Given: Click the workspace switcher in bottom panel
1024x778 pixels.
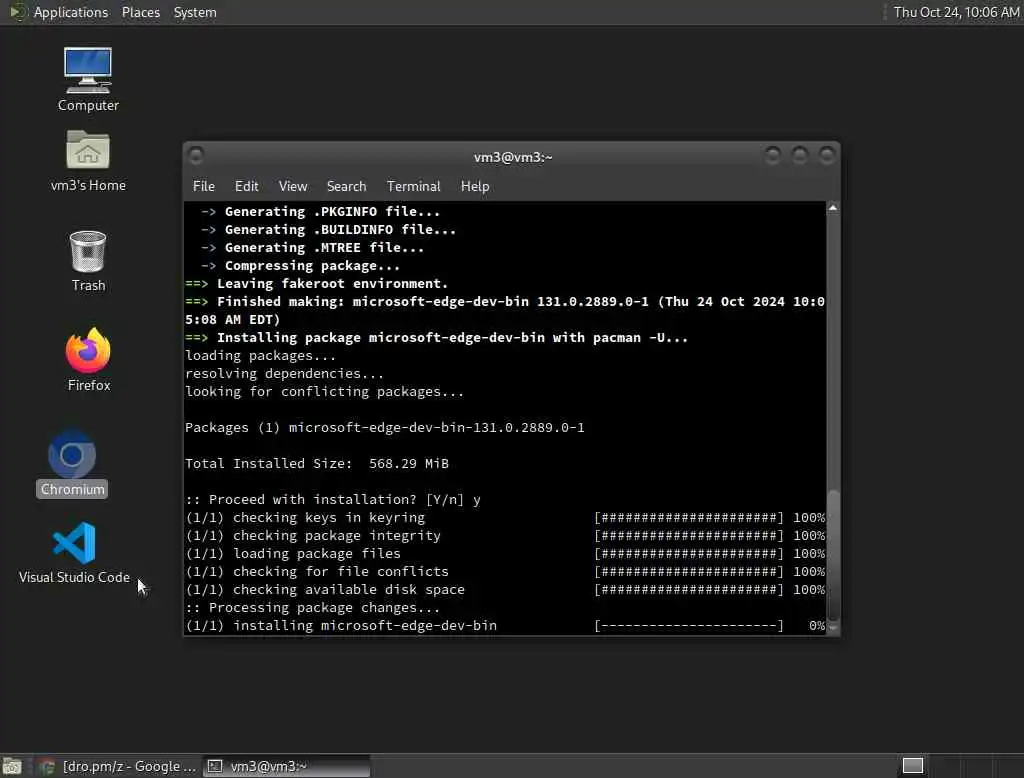Looking at the screenshot, I should click(912, 766).
